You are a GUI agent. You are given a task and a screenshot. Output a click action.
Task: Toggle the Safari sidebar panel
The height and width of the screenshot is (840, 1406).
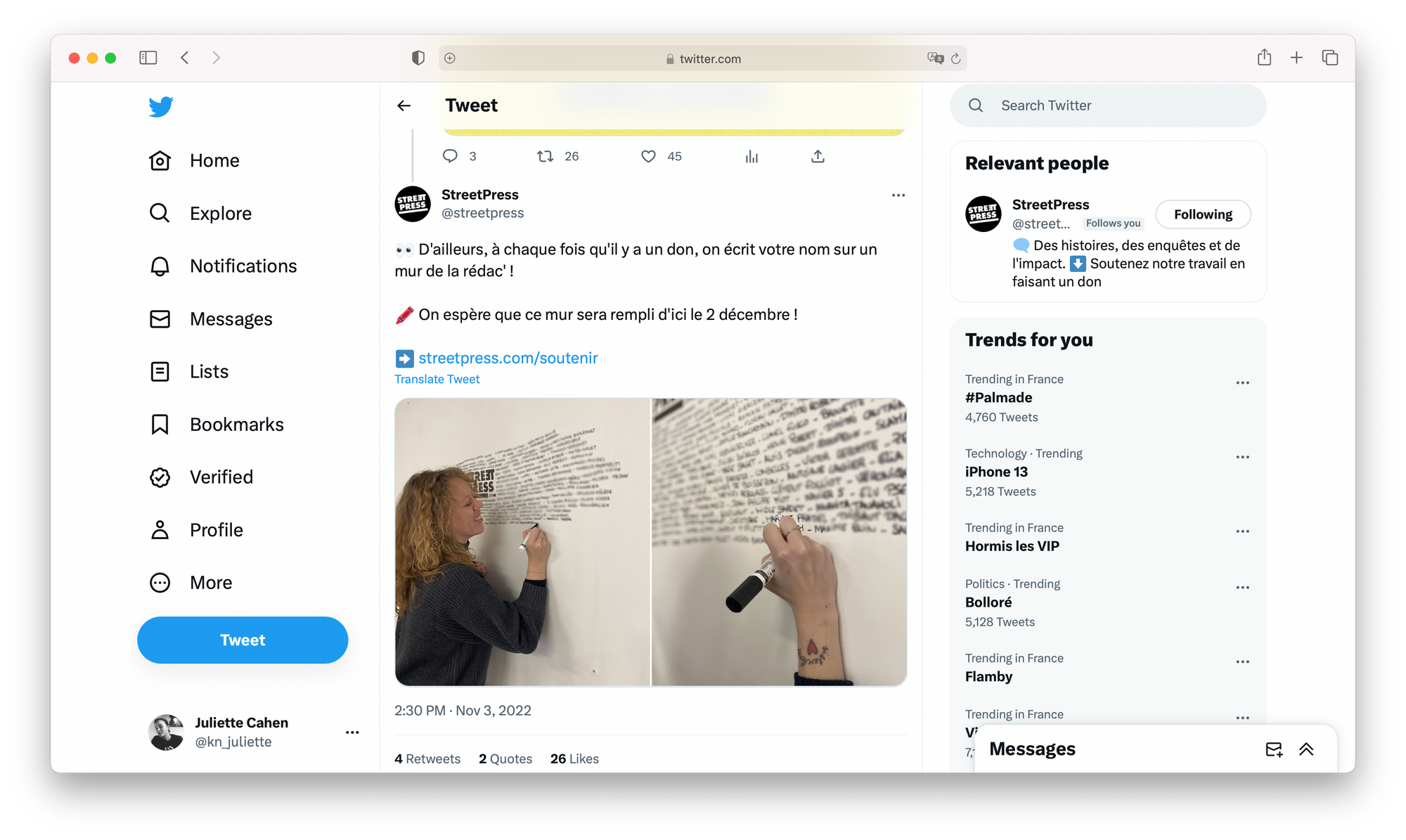[x=148, y=58]
